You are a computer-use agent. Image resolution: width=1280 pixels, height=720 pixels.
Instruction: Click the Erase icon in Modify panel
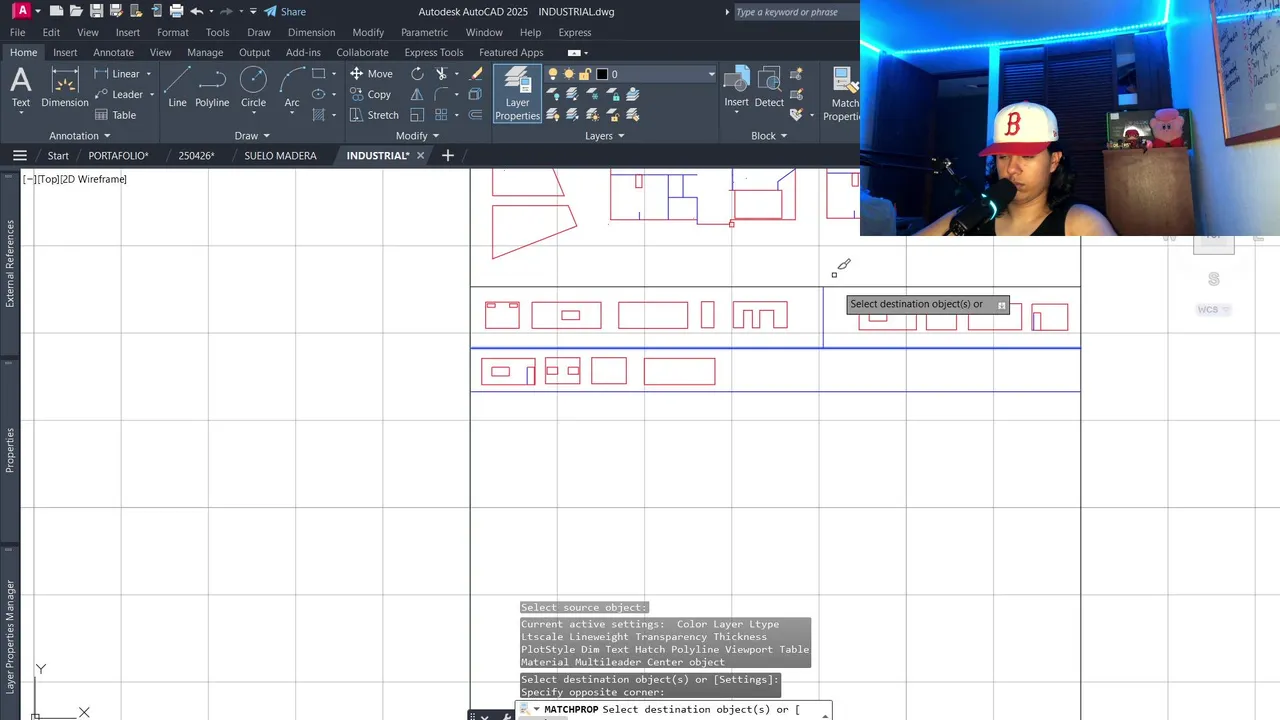tap(477, 74)
